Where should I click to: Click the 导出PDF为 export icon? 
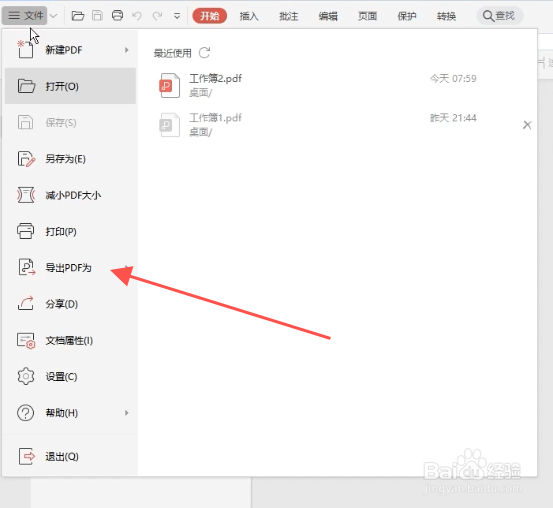[x=27, y=267]
